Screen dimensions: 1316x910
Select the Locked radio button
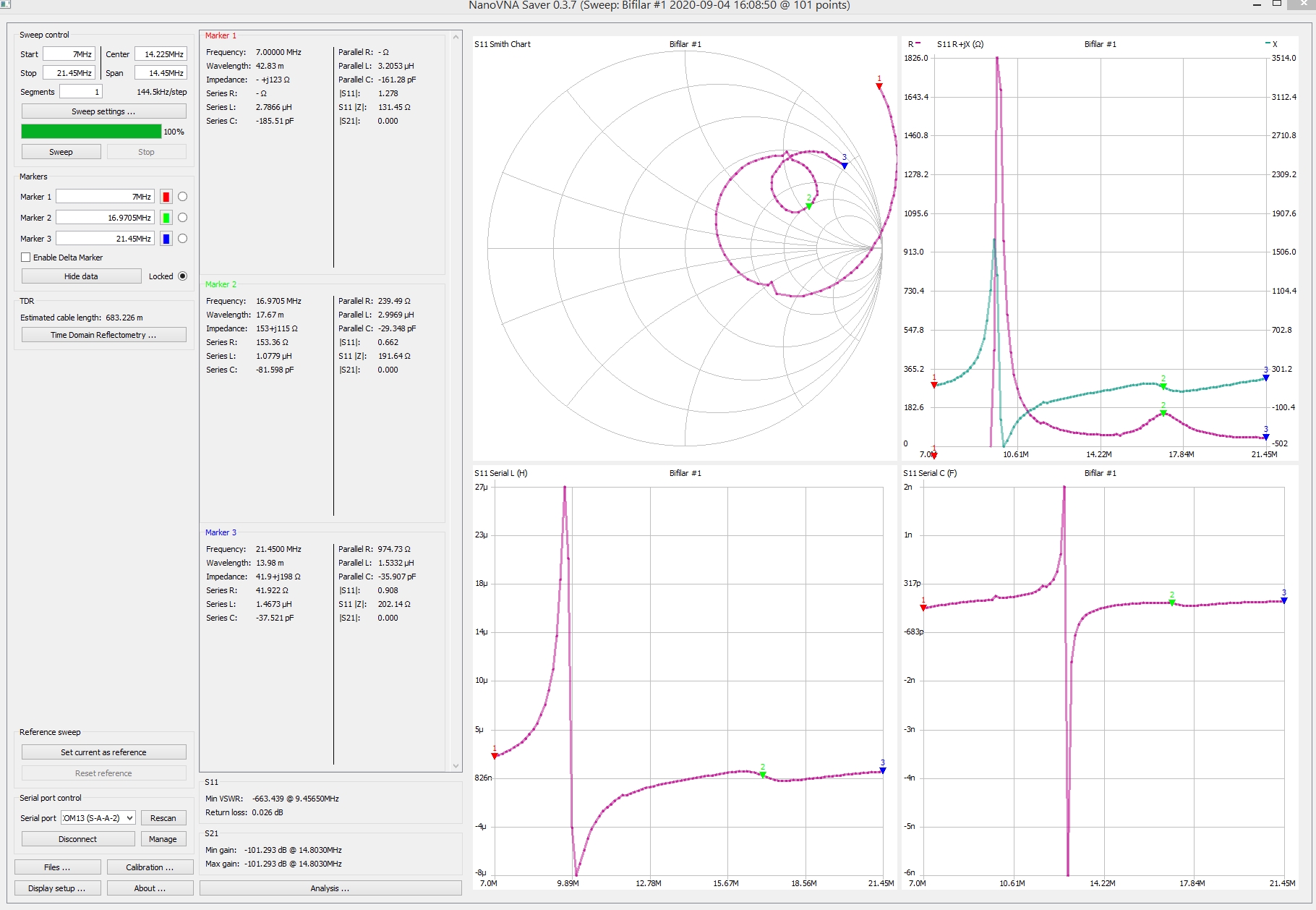182,276
